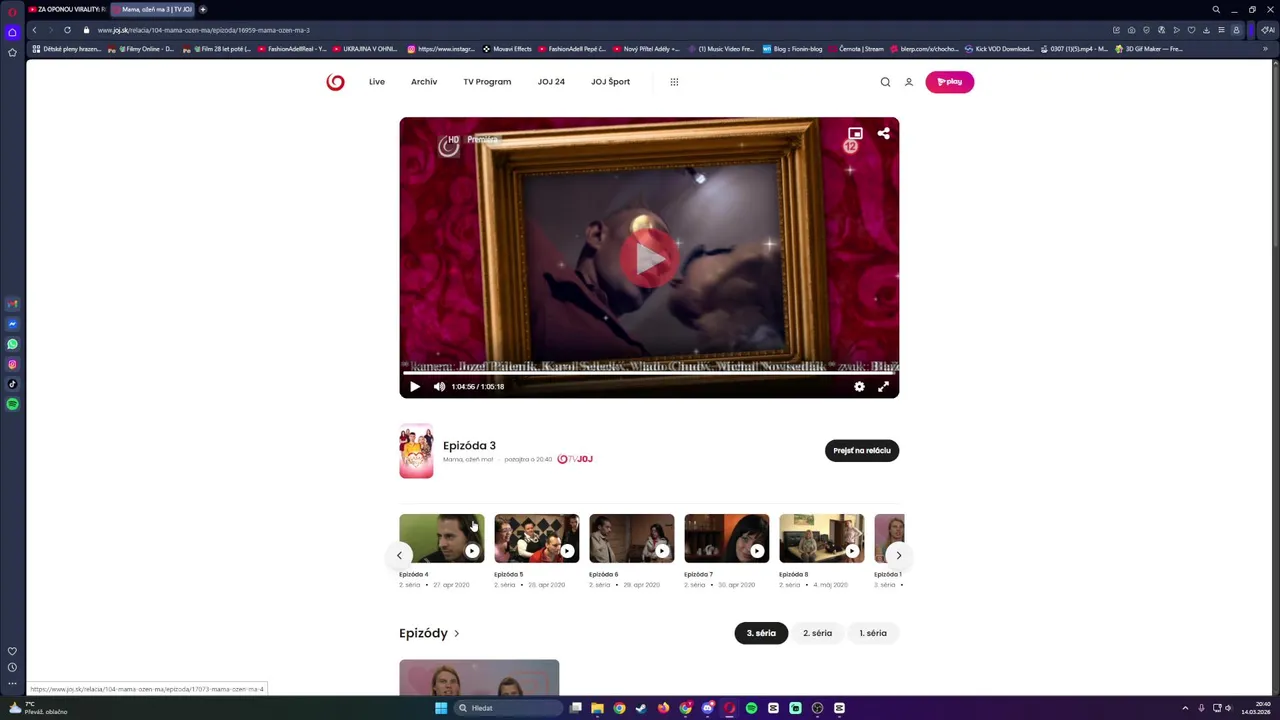Click the video progress bar

tap(649, 373)
